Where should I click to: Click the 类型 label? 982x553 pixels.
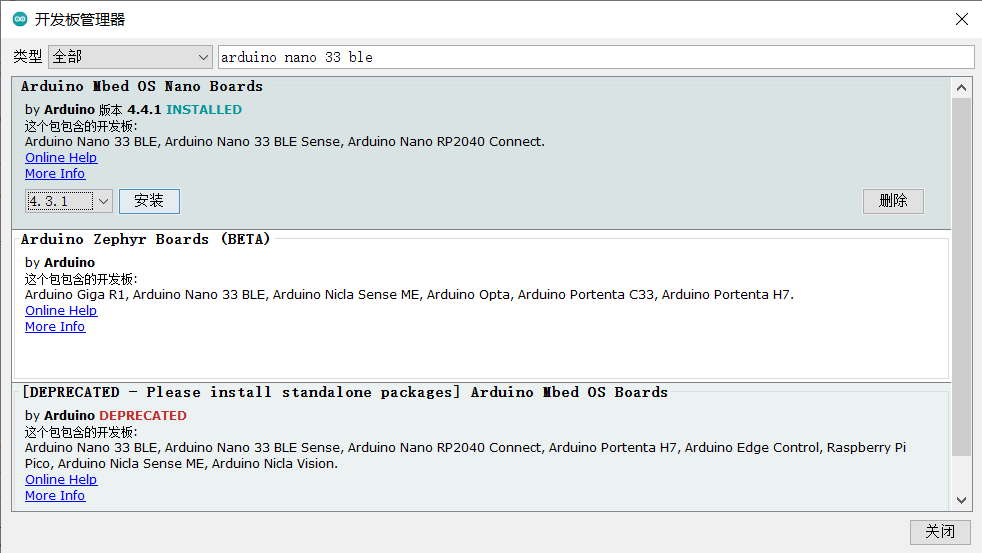click(28, 57)
